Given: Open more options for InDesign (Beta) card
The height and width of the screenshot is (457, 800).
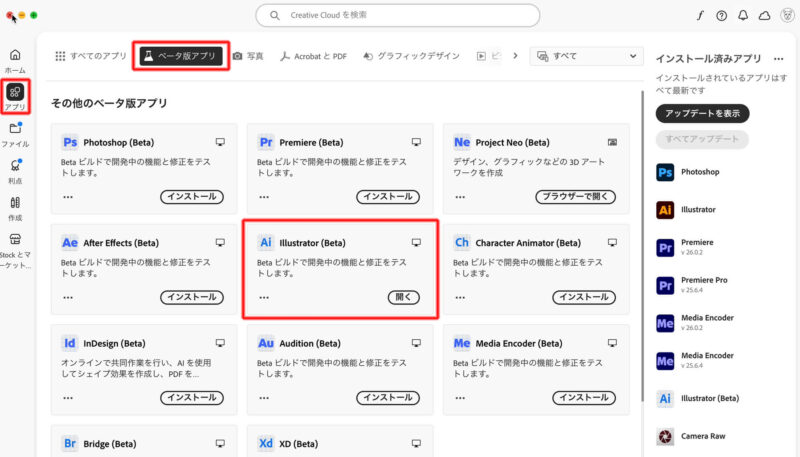Looking at the screenshot, I should point(68,398).
